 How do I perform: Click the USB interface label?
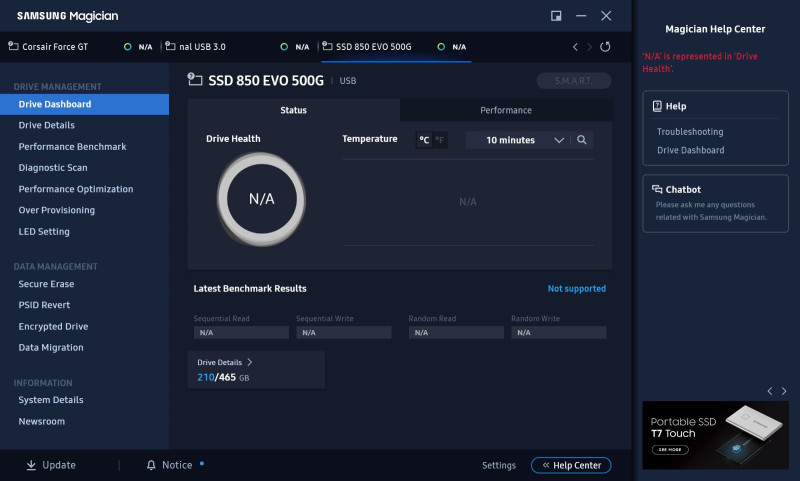click(x=348, y=81)
